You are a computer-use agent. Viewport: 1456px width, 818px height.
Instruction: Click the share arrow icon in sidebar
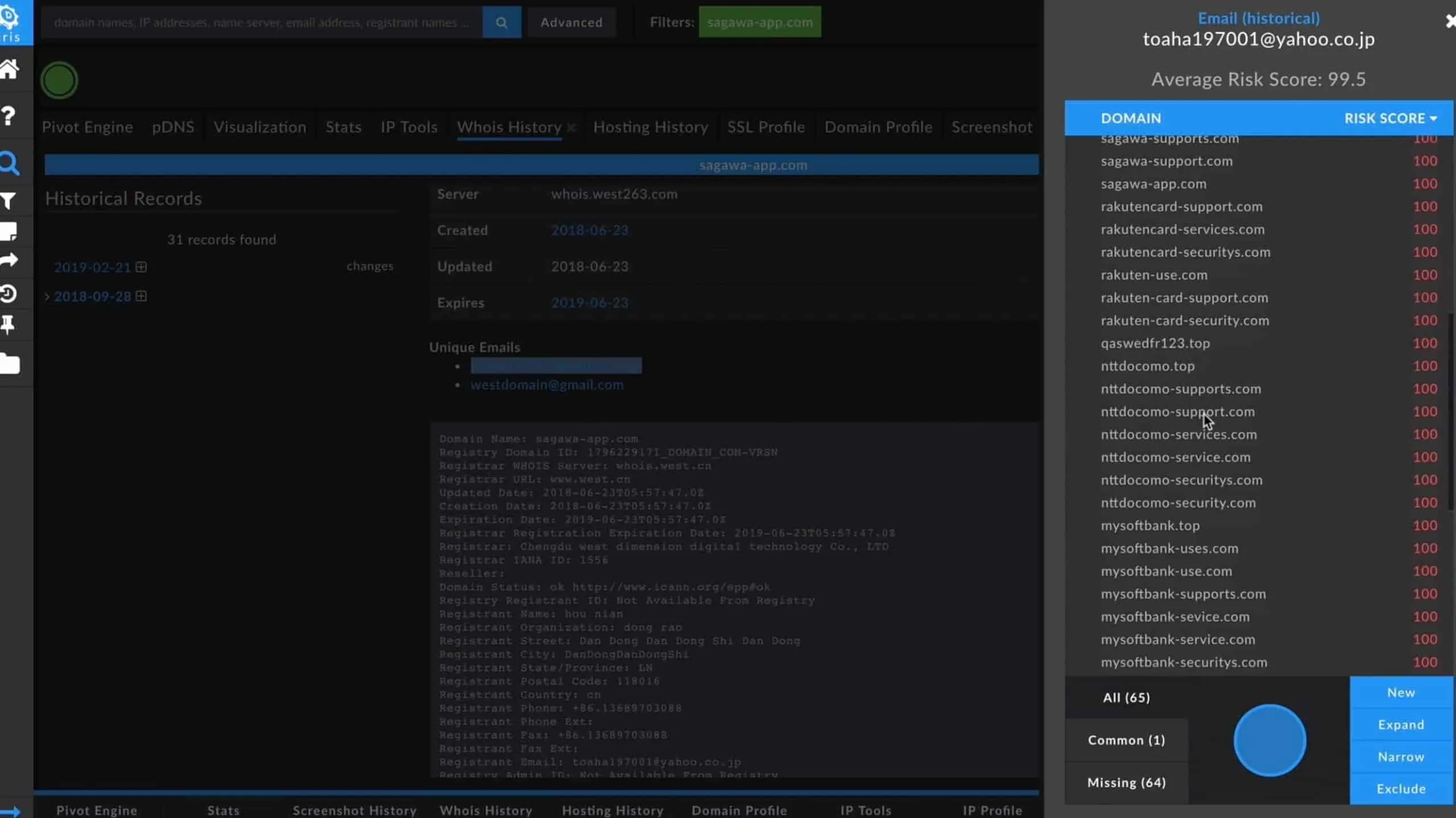point(9,260)
